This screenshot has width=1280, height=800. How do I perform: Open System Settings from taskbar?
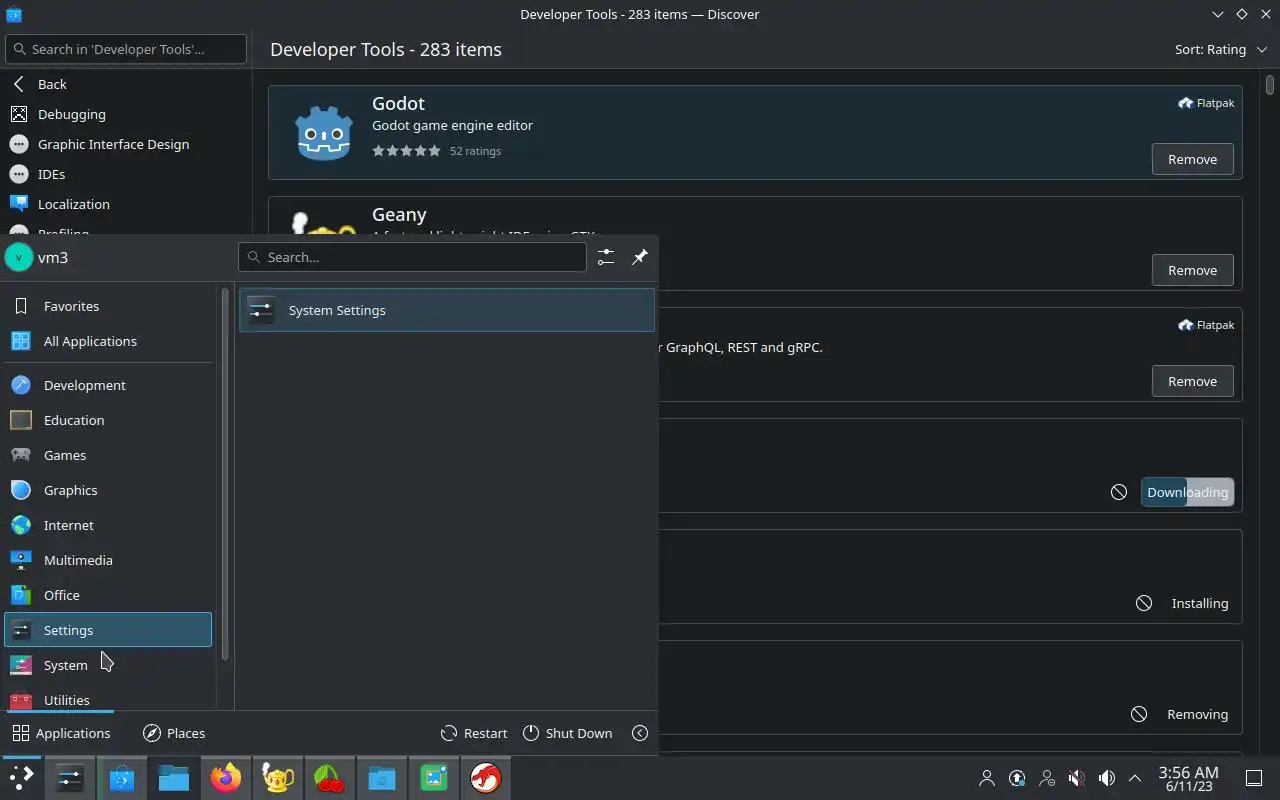tap(70, 778)
